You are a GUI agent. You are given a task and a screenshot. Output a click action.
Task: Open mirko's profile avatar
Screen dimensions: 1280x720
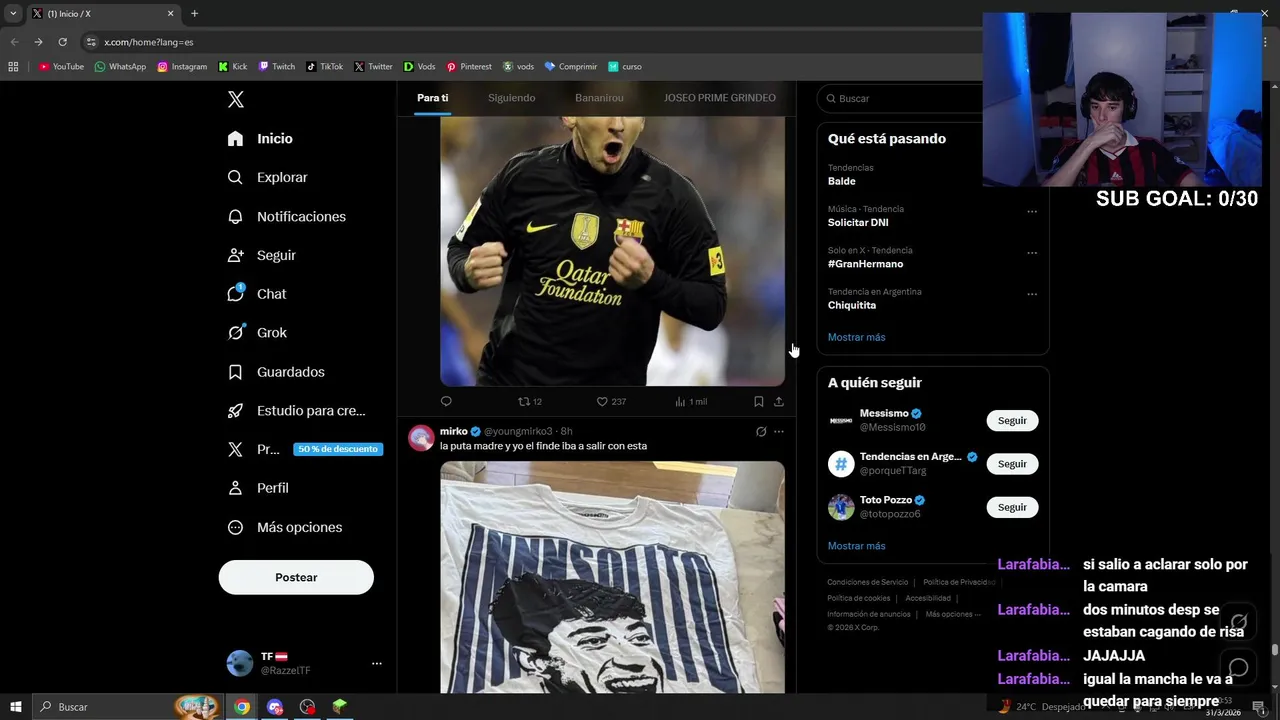422,438
